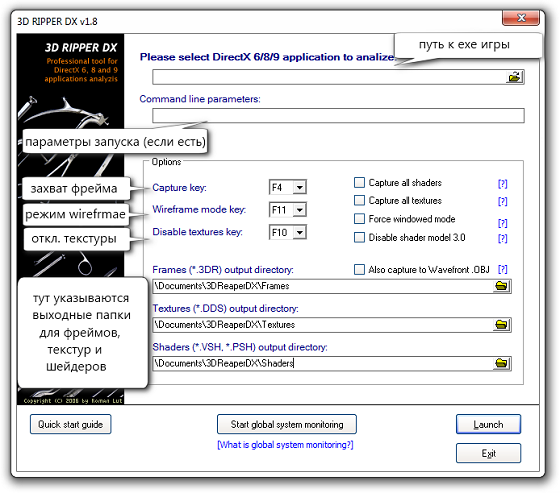Screen dimensions: 560x493
Task: Enable Capture all textures checkbox
Action: (359, 200)
